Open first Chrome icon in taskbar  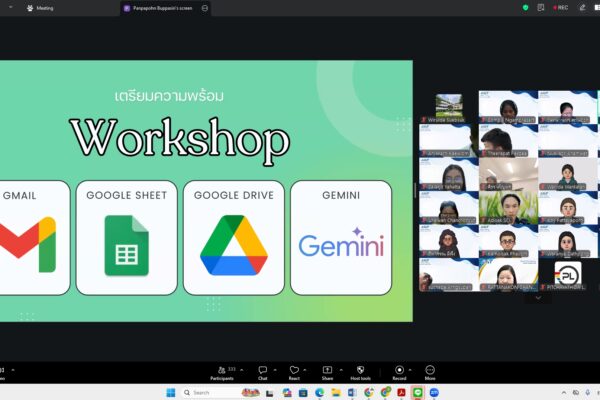[x=369, y=392]
